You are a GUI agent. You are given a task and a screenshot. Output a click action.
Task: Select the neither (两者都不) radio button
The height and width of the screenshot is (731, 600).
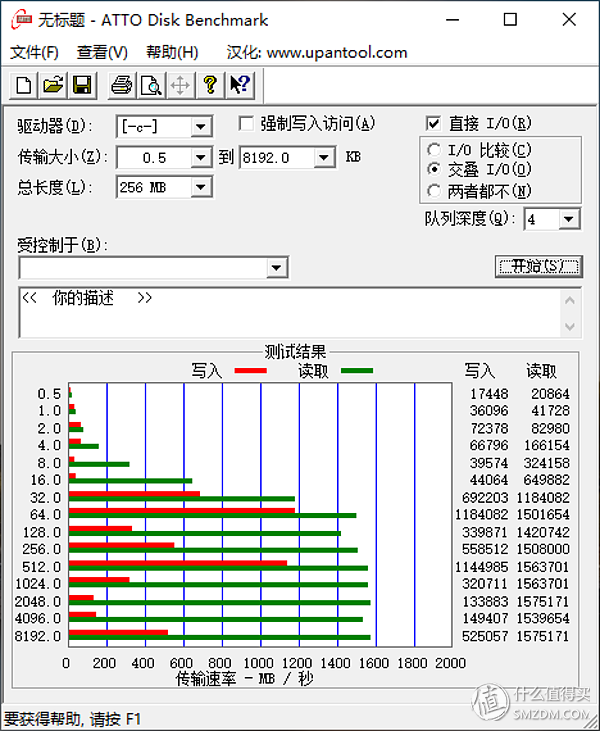(434, 191)
